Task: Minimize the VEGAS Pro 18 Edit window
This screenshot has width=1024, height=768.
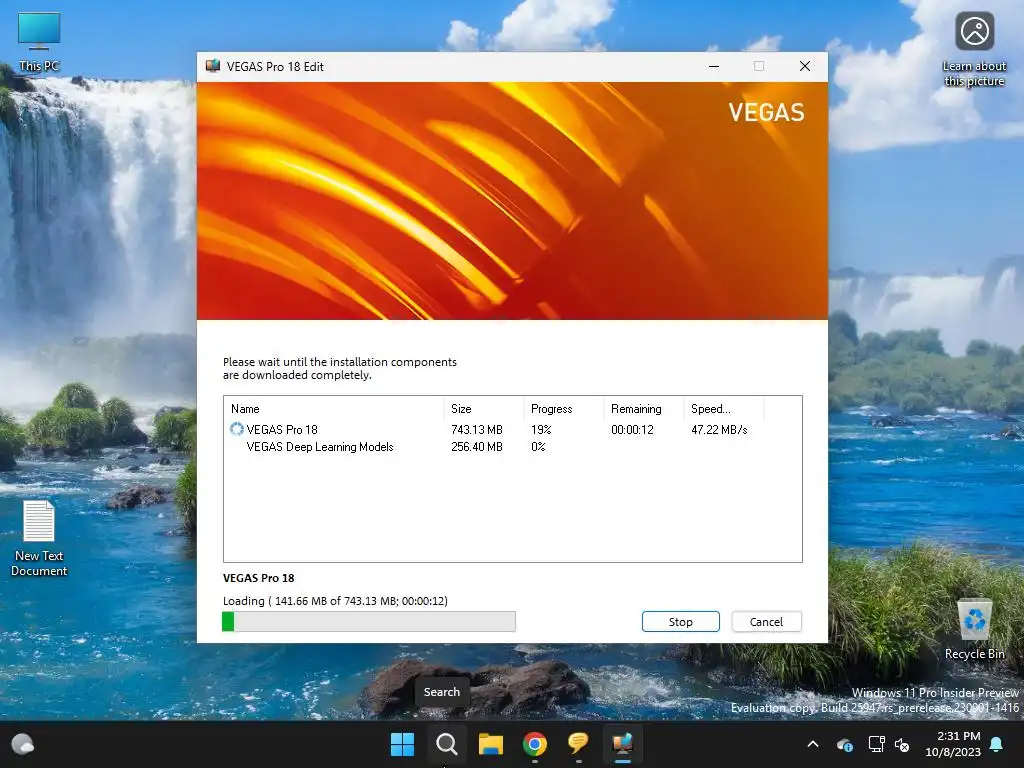Action: click(x=714, y=66)
